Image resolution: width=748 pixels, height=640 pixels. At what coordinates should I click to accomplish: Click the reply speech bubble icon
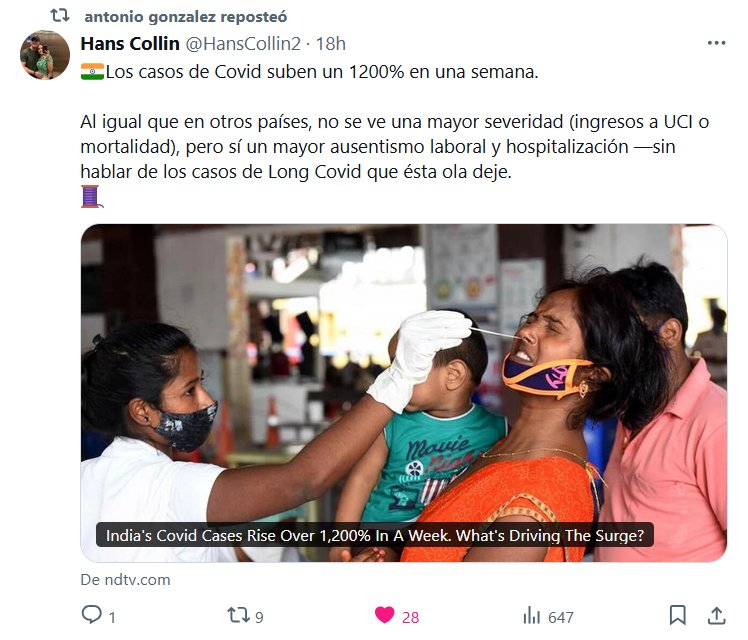pyautogui.click(x=92, y=615)
